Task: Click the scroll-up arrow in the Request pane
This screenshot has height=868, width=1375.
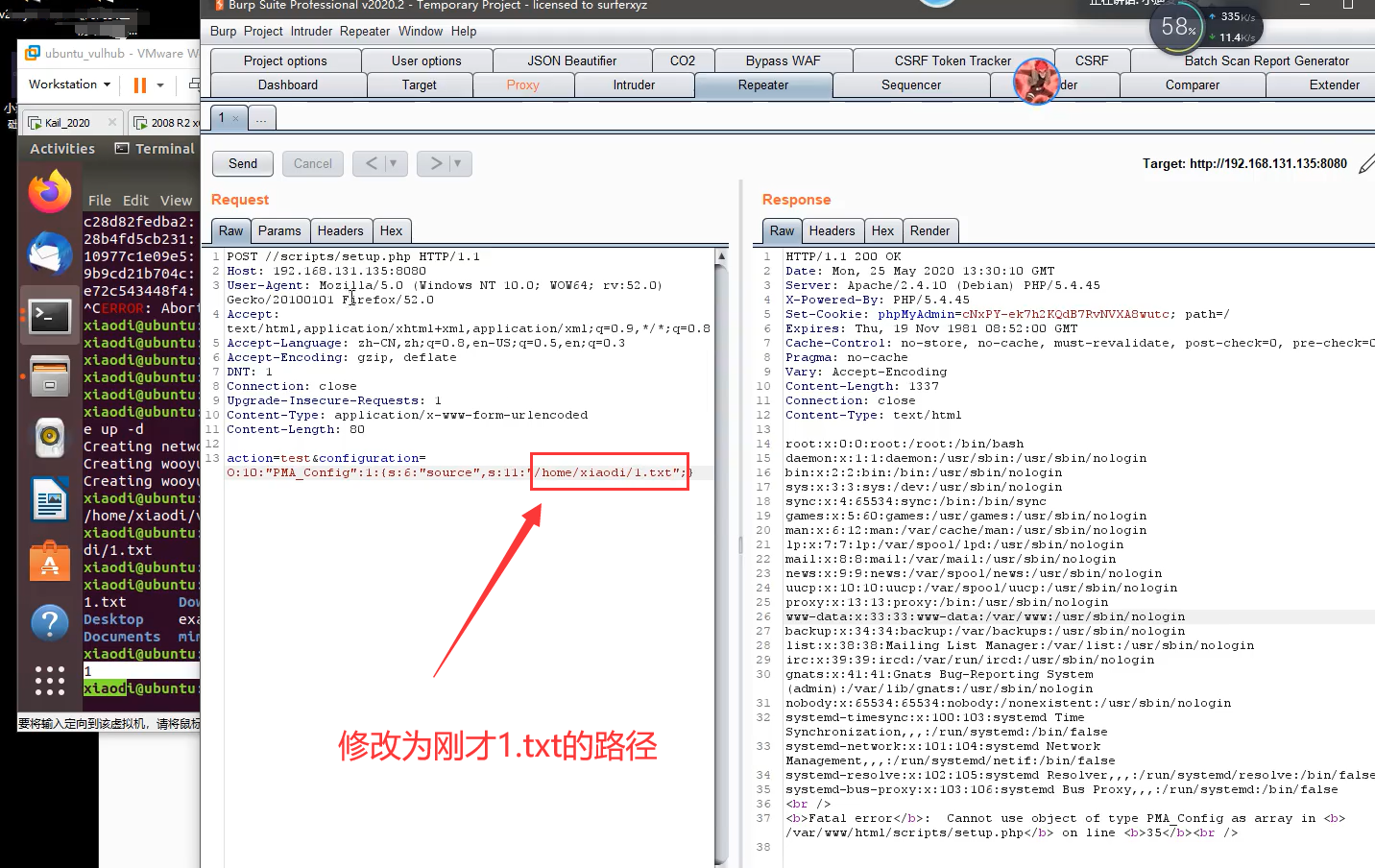Action: click(x=721, y=256)
